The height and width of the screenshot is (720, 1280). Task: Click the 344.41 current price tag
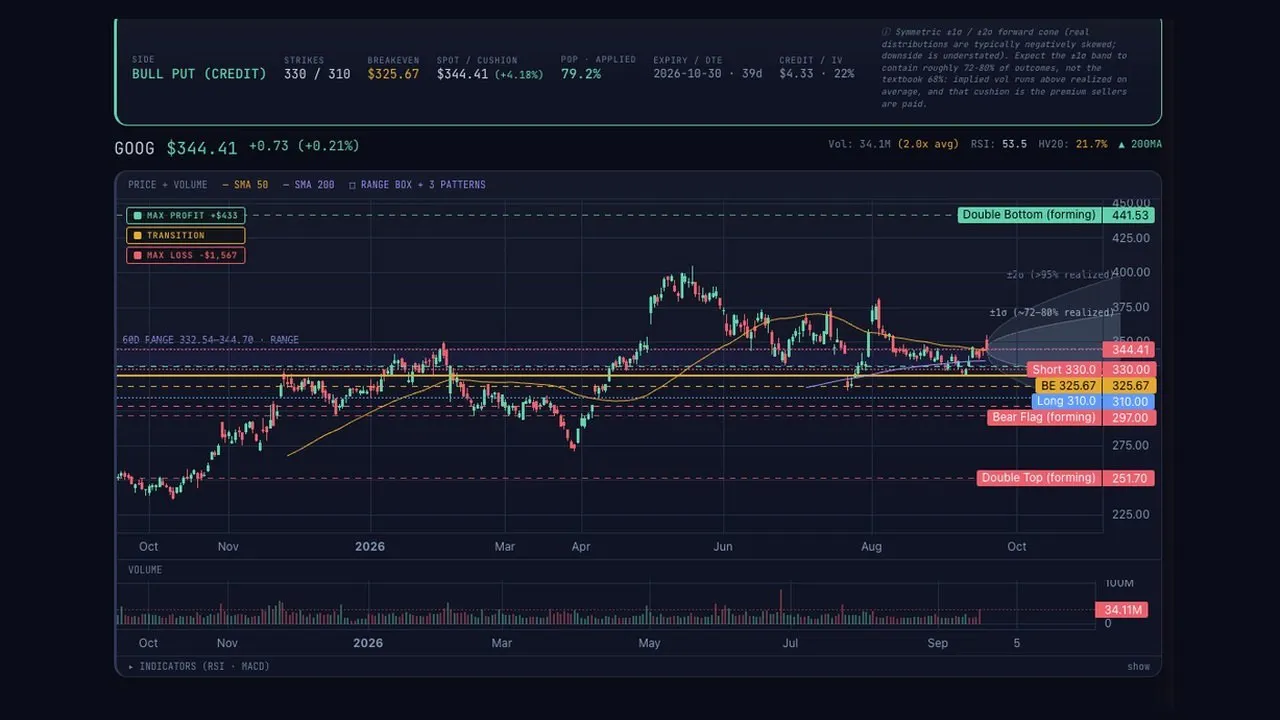(x=1129, y=350)
